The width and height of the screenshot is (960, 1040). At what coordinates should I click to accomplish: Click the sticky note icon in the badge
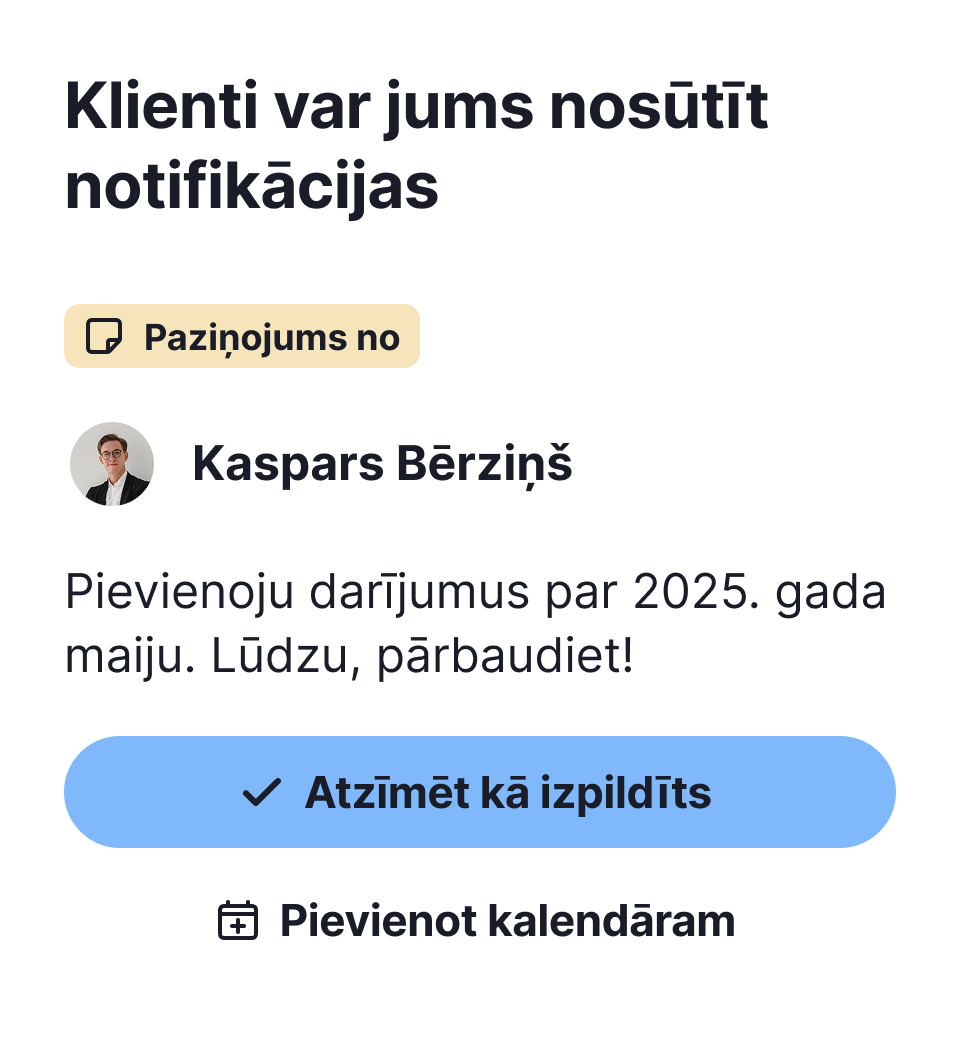(104, 336)
